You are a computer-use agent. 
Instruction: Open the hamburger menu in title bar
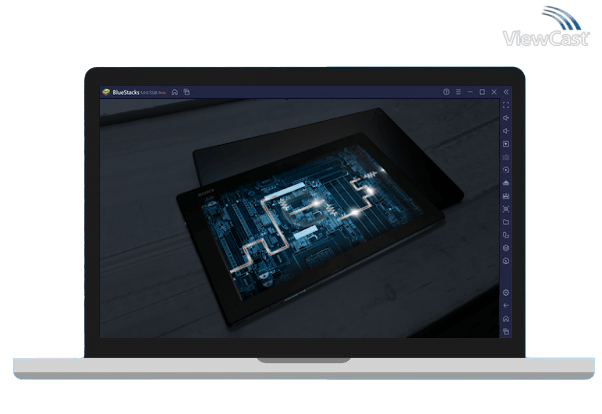[458, 92]
